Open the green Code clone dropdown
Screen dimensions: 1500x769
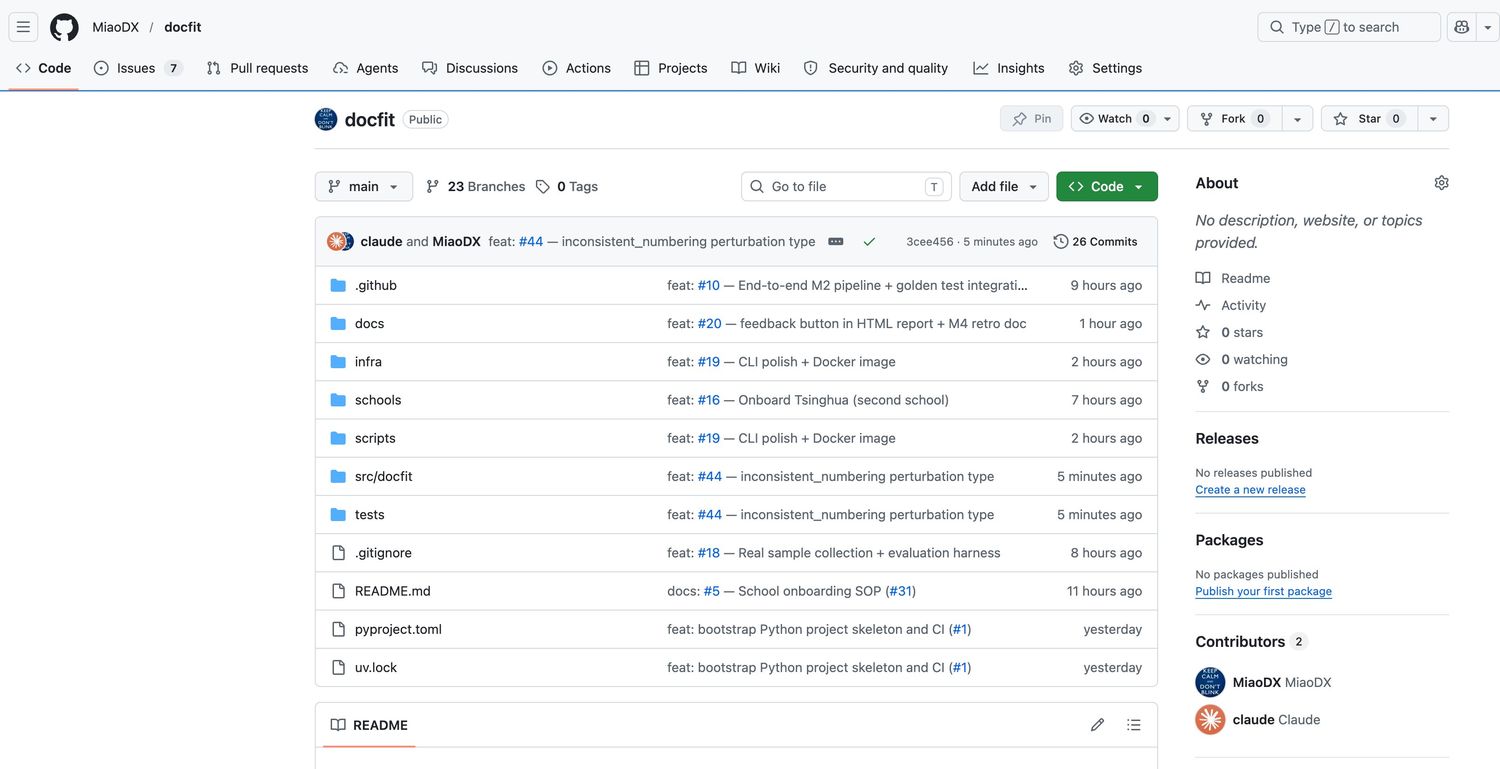click(1107, 187)
